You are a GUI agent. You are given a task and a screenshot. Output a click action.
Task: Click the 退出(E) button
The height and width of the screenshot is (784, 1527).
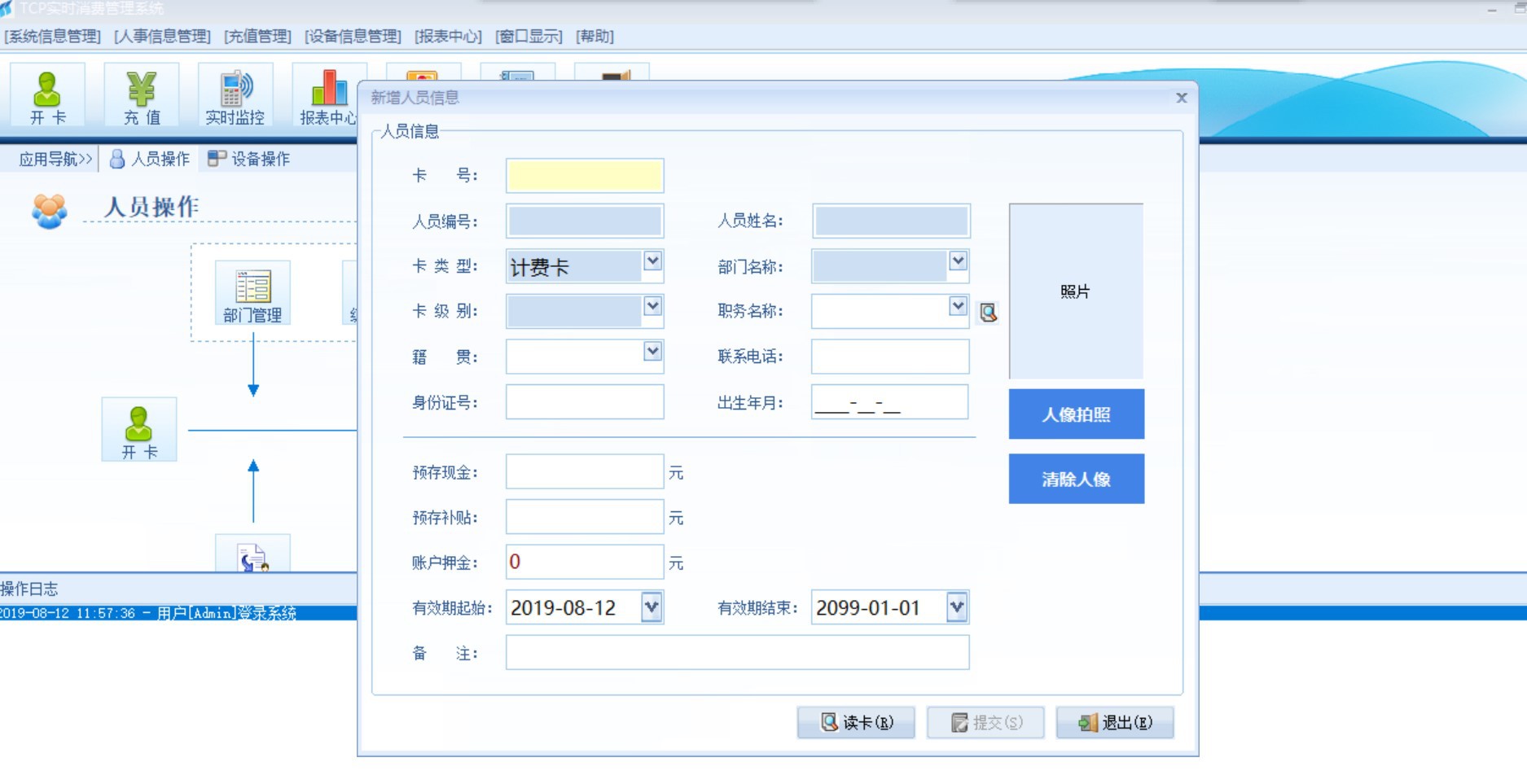coord(1115,722)
